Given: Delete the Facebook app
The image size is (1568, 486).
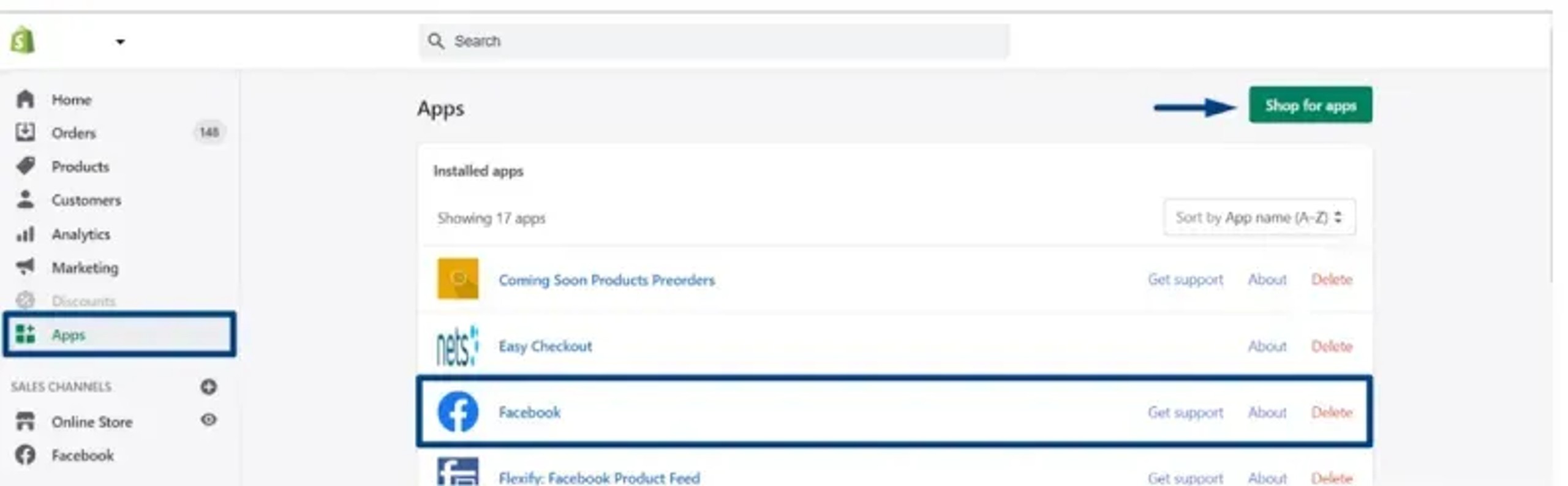Looking at the screenshot, I should coord(1332,412).
